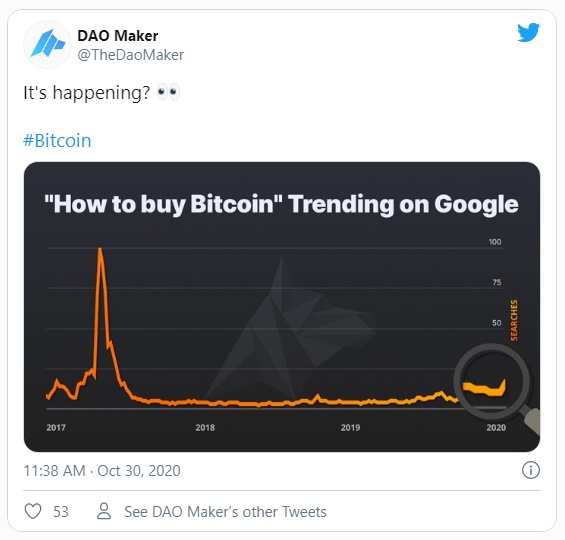Click the 2017 search peak on chart
565x540 pixels.
coord(100,249)
